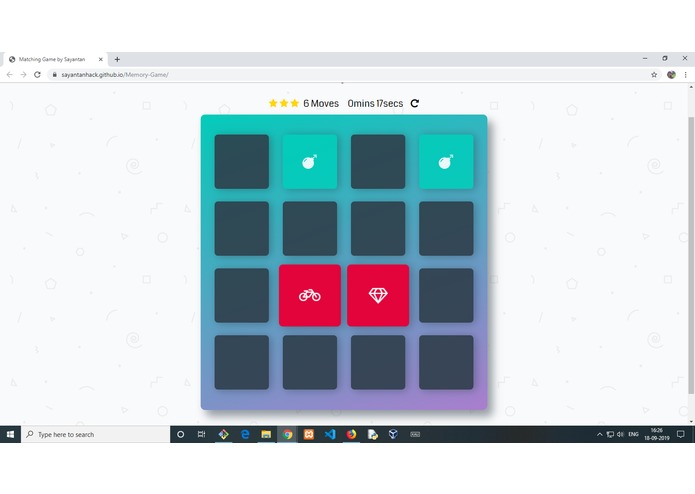Open the Windows Start menu
Image resolution: width=695 pixels, height=494 pixels.
pos(10,434)
